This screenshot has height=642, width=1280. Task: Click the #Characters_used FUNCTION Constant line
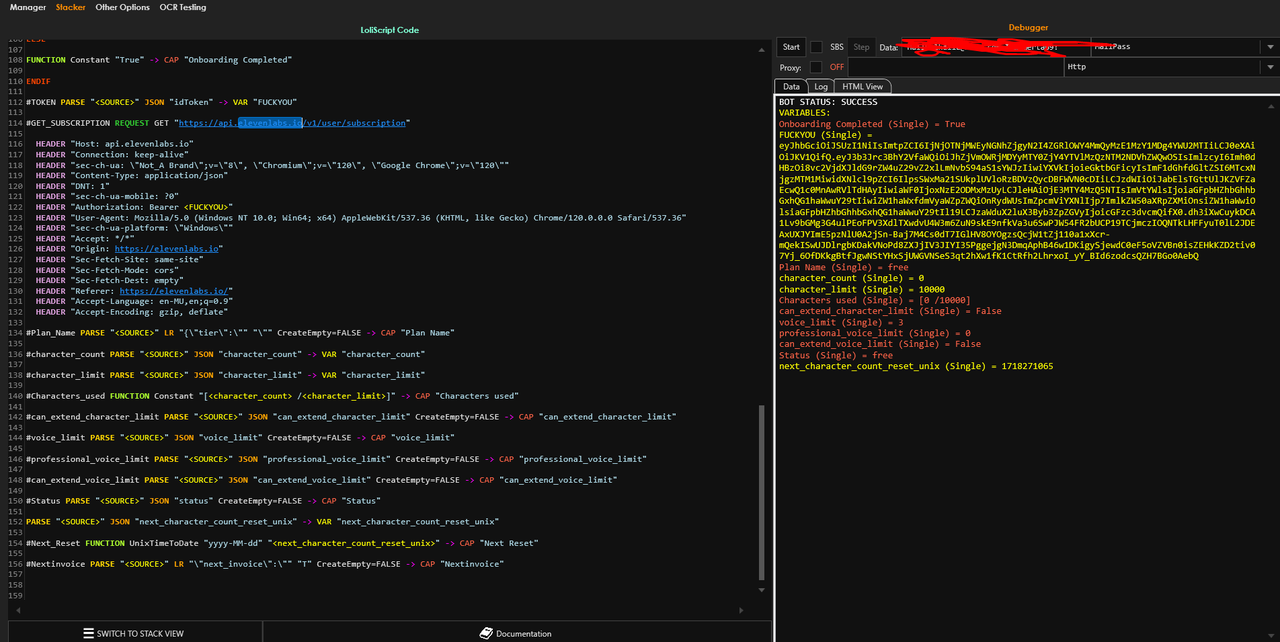coord(272,395)
